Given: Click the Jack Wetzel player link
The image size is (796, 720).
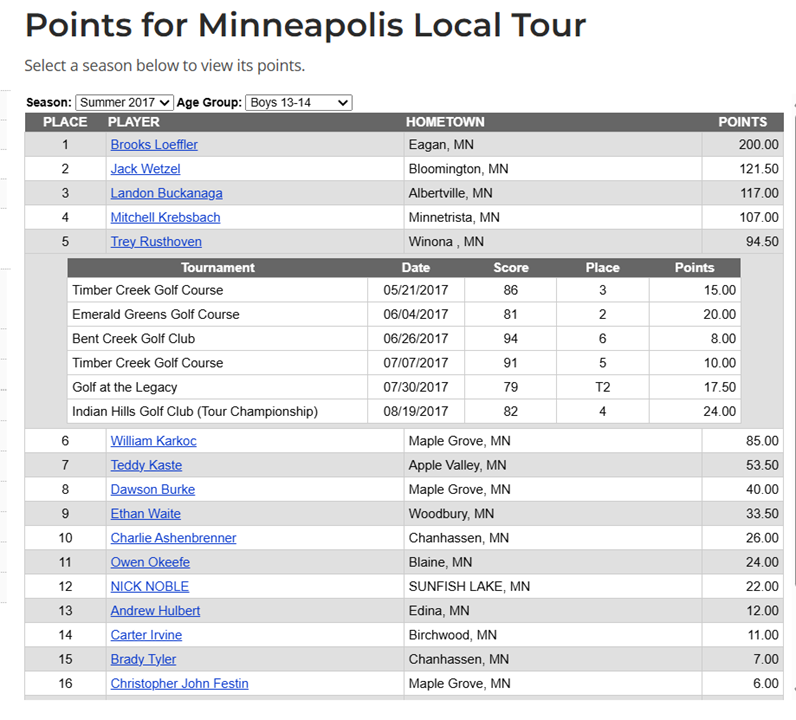Looking at the screenshot, I should [x=145, y=169].
